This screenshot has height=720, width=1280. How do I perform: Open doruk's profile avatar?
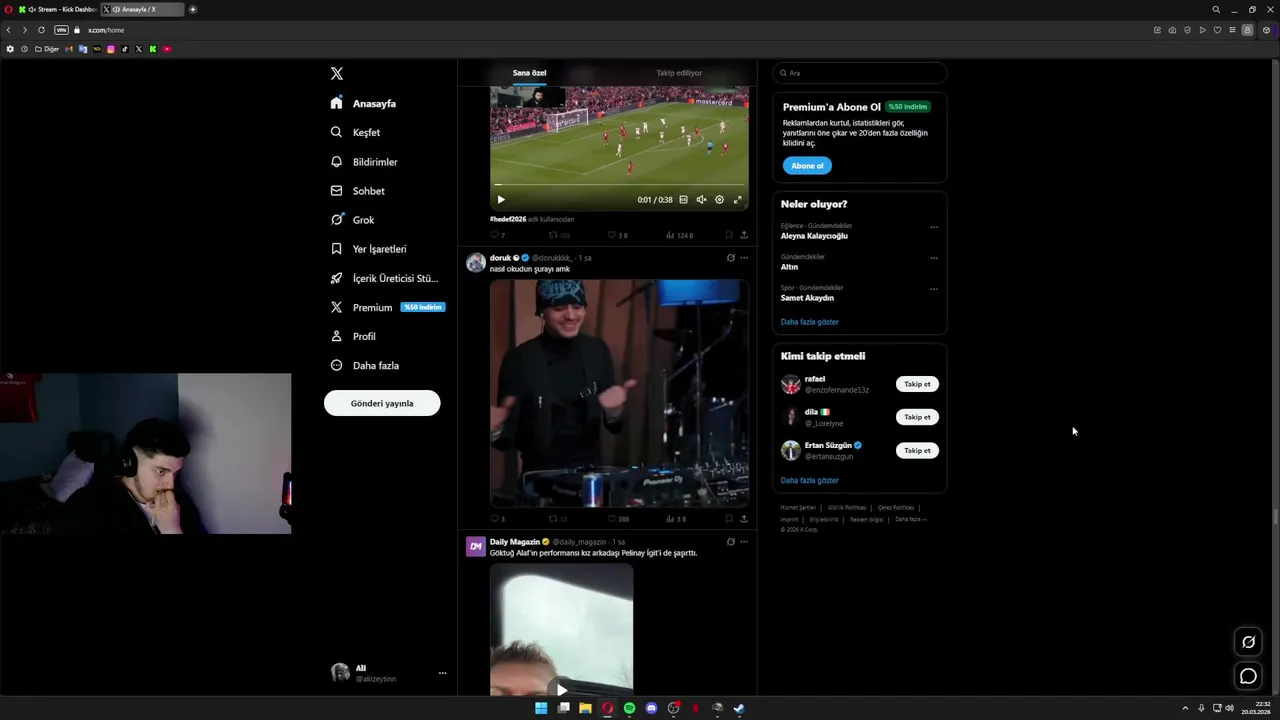pyautogui.click(x=476, y=262)
